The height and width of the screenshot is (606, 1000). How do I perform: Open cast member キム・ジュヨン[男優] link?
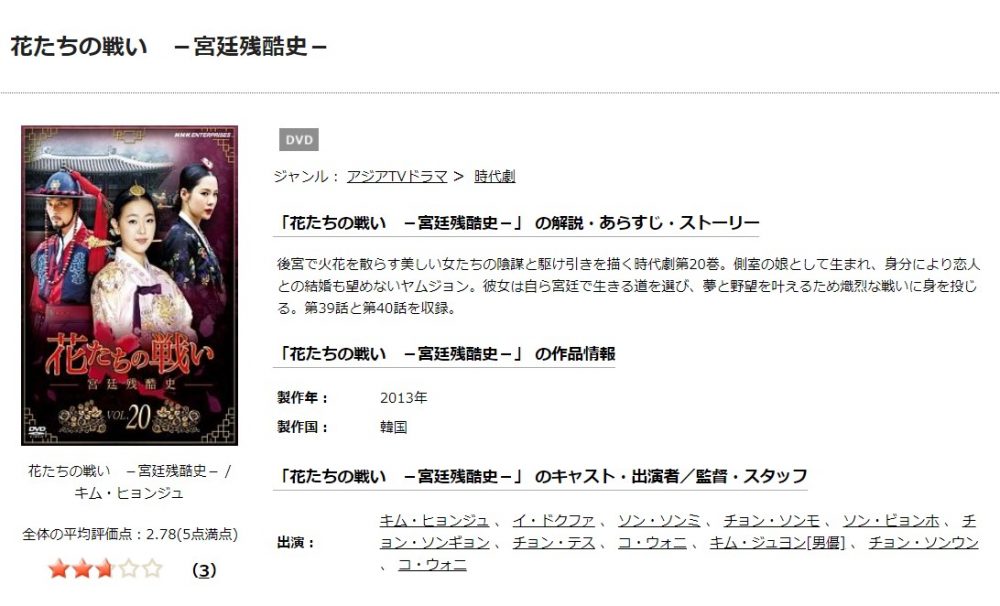coord(777,543)
